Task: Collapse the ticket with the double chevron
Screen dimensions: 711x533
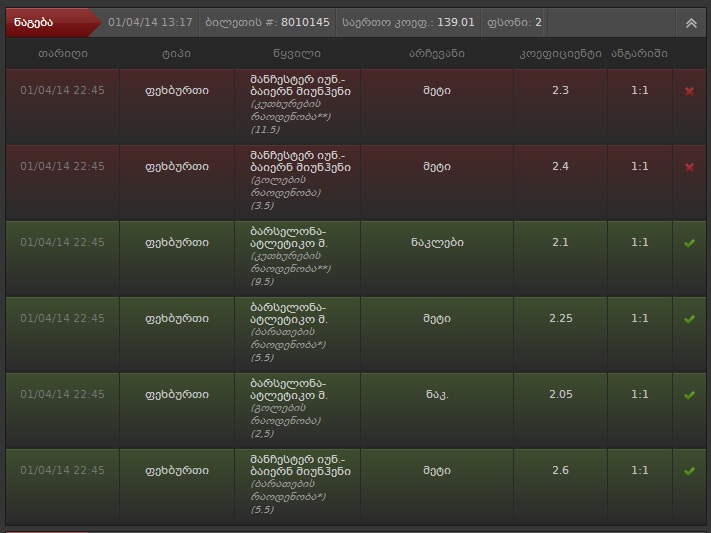Action: tap(691, 23)
